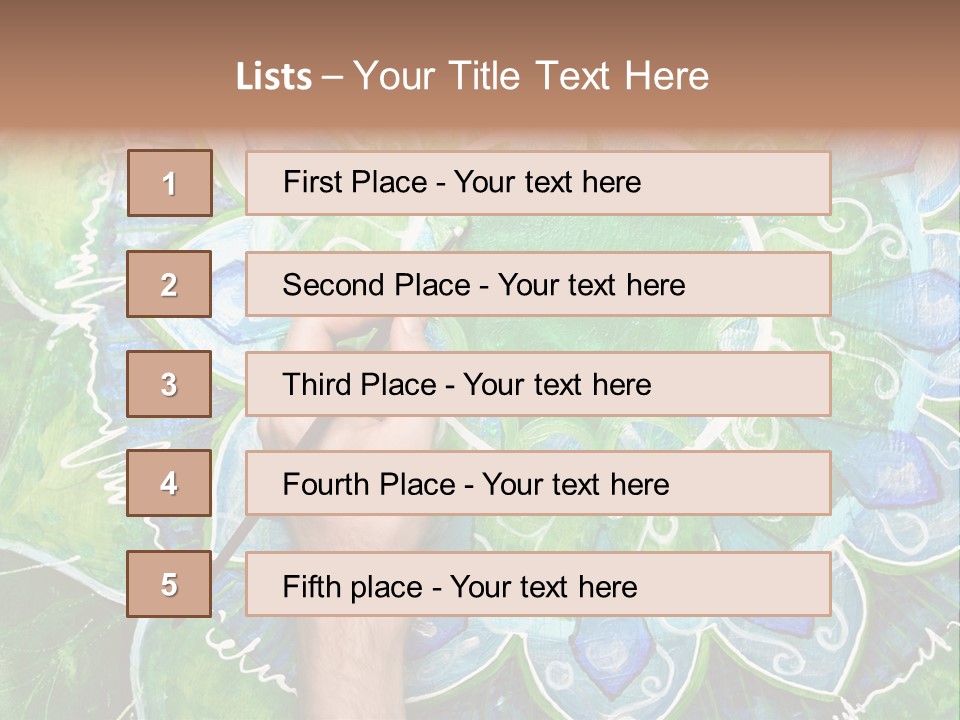
Task: Click the number 5 box
Action: (x=169, y=584)
